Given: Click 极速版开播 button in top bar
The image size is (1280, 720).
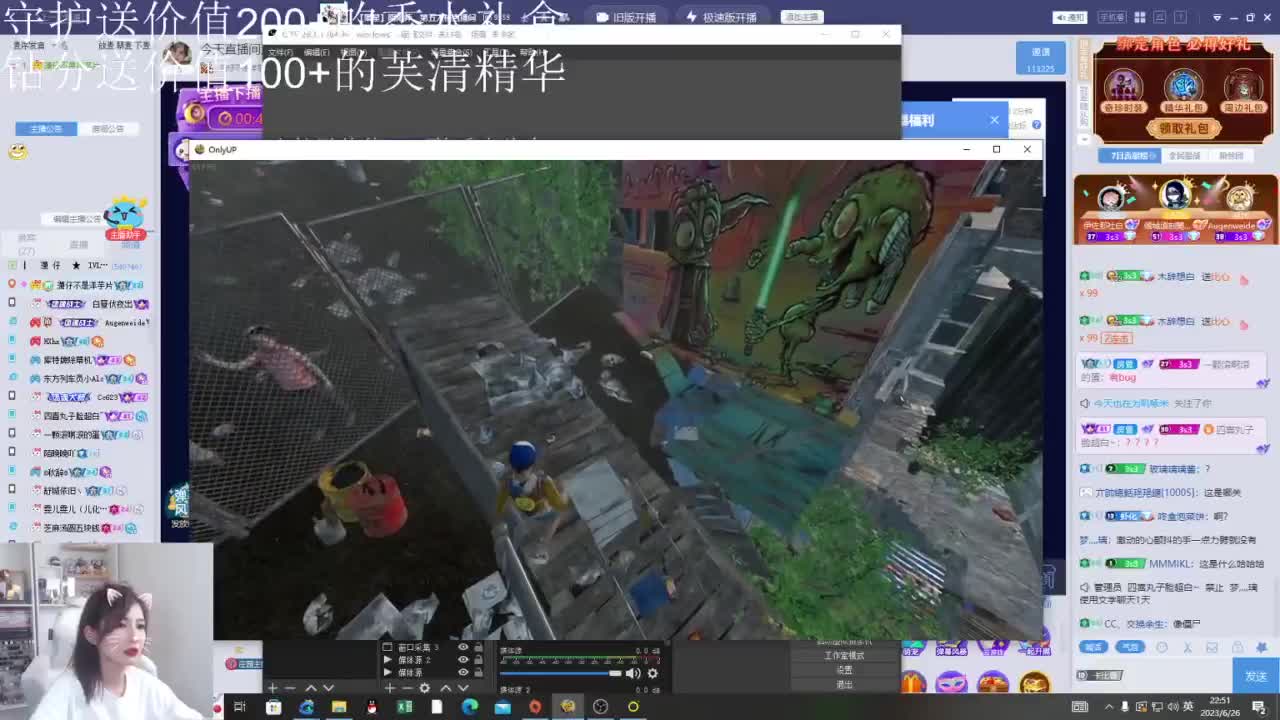Looking at the screenshot, I should coord(722,17).
